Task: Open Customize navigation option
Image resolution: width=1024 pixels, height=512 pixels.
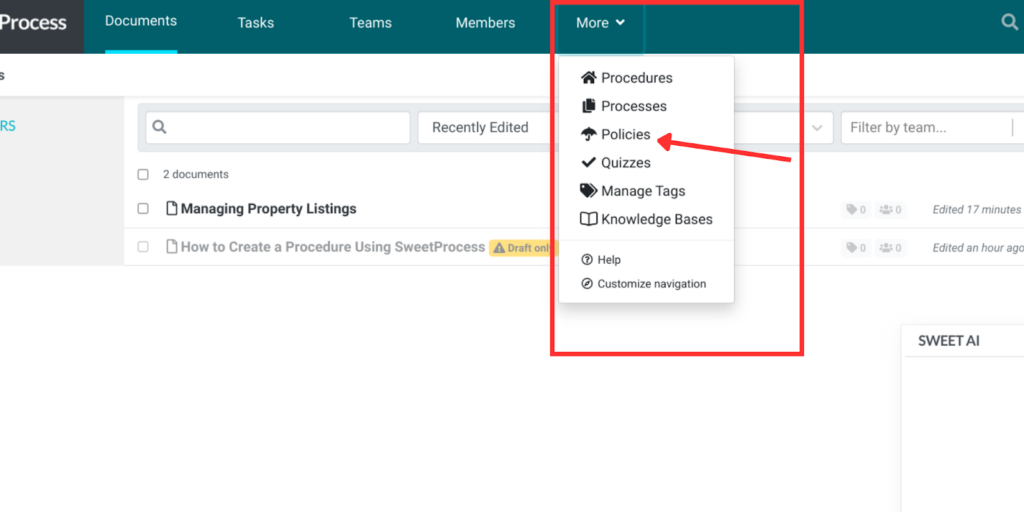Action: (652, 284)
